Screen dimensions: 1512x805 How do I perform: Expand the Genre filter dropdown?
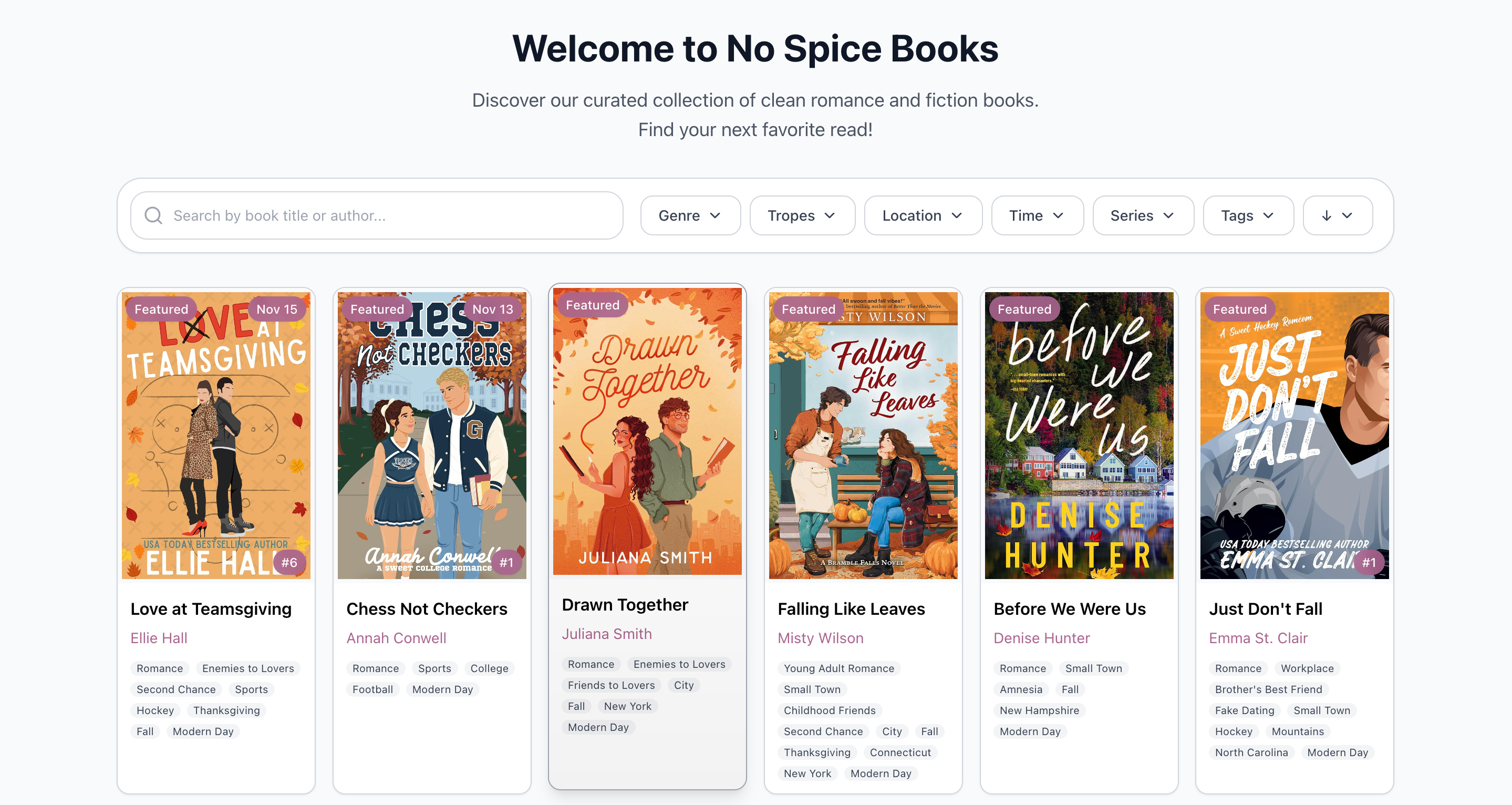(690, 215)
